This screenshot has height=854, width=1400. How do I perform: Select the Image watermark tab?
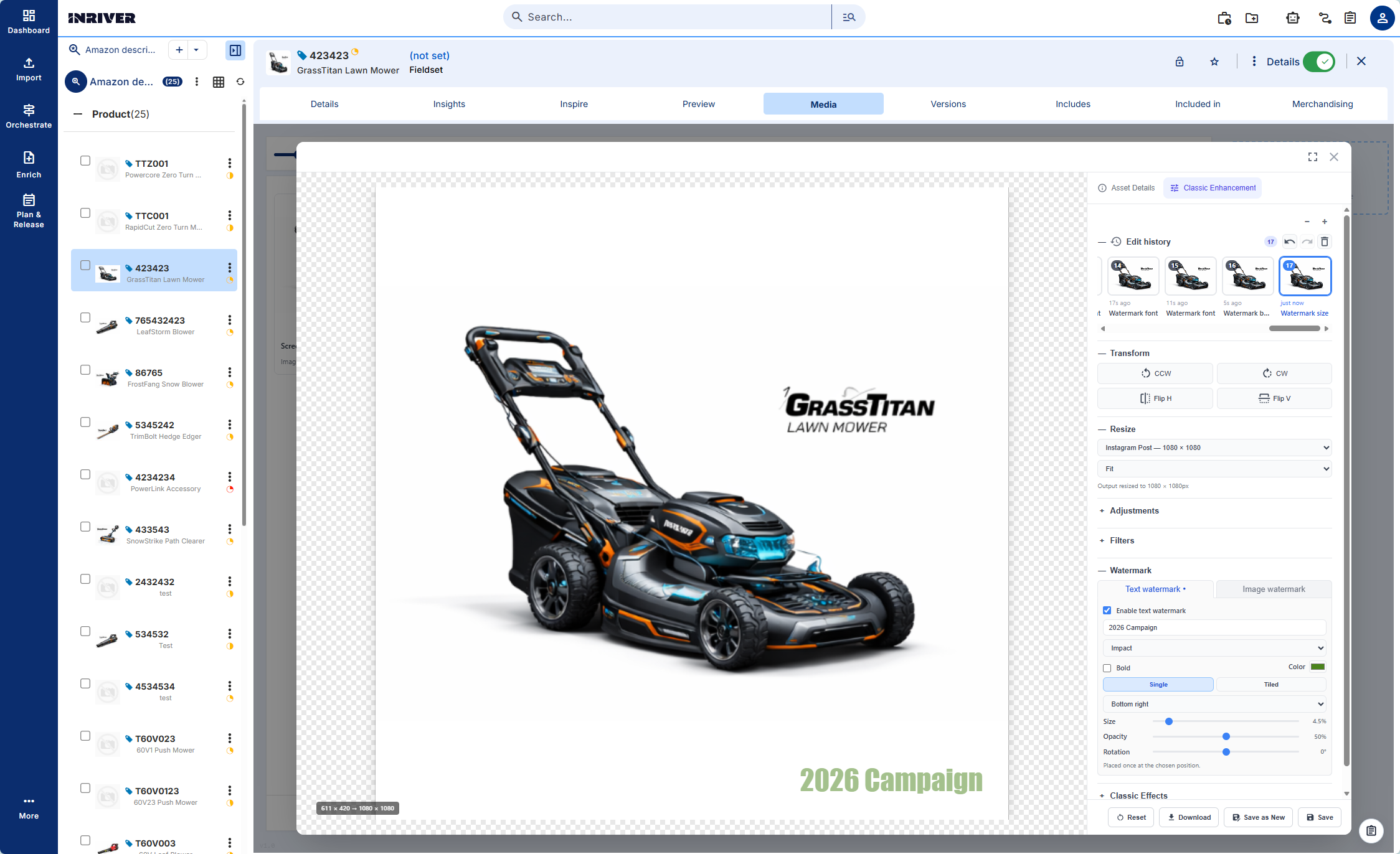coord(1274,589)
